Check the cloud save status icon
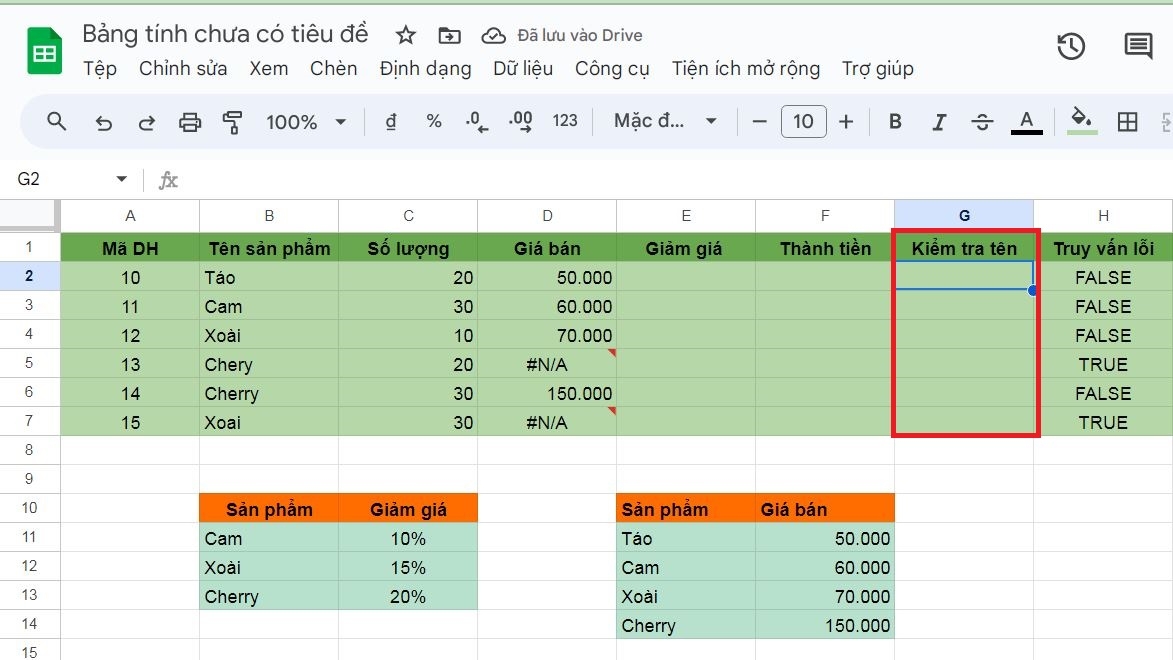The height and width of the screenshot is (660, 1173). [493, 35]
